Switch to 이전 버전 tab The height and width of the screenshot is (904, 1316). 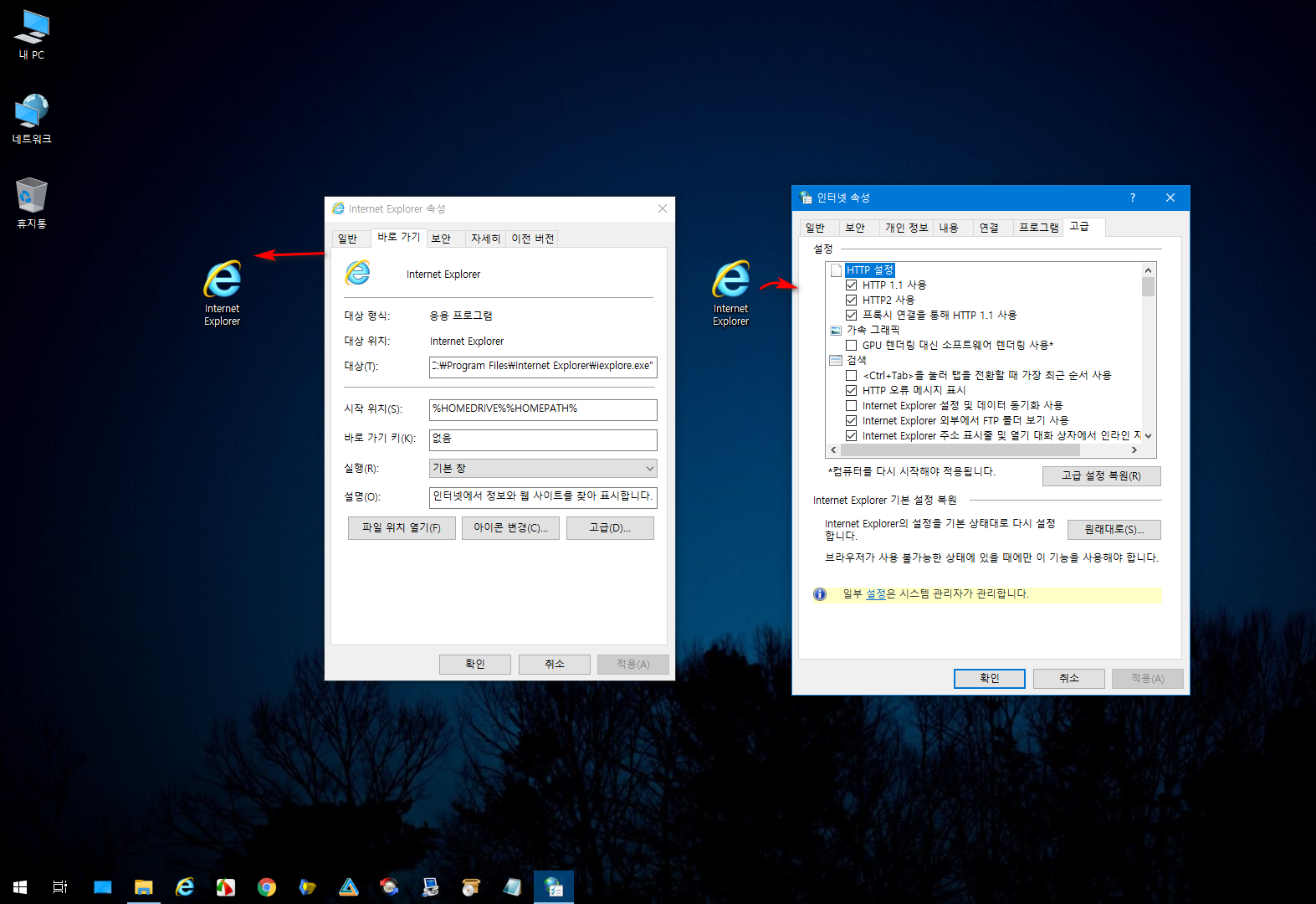pyautogui.click(x=533, y=239)
